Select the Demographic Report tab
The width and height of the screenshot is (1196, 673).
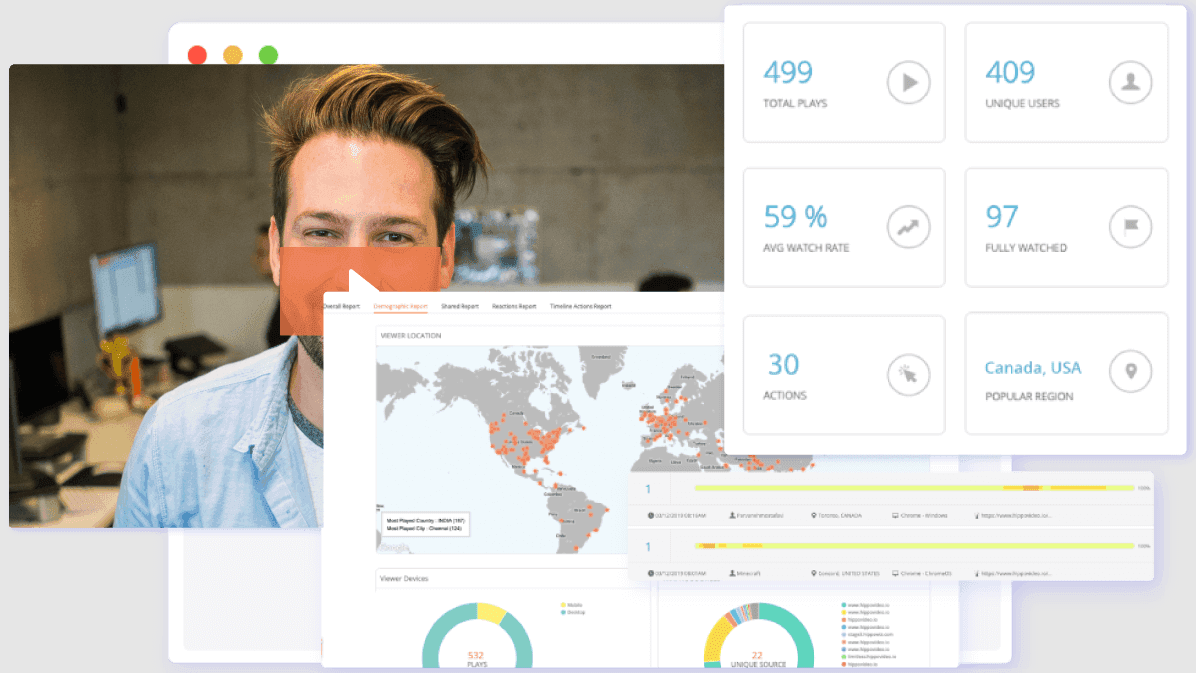pos(400,306)
